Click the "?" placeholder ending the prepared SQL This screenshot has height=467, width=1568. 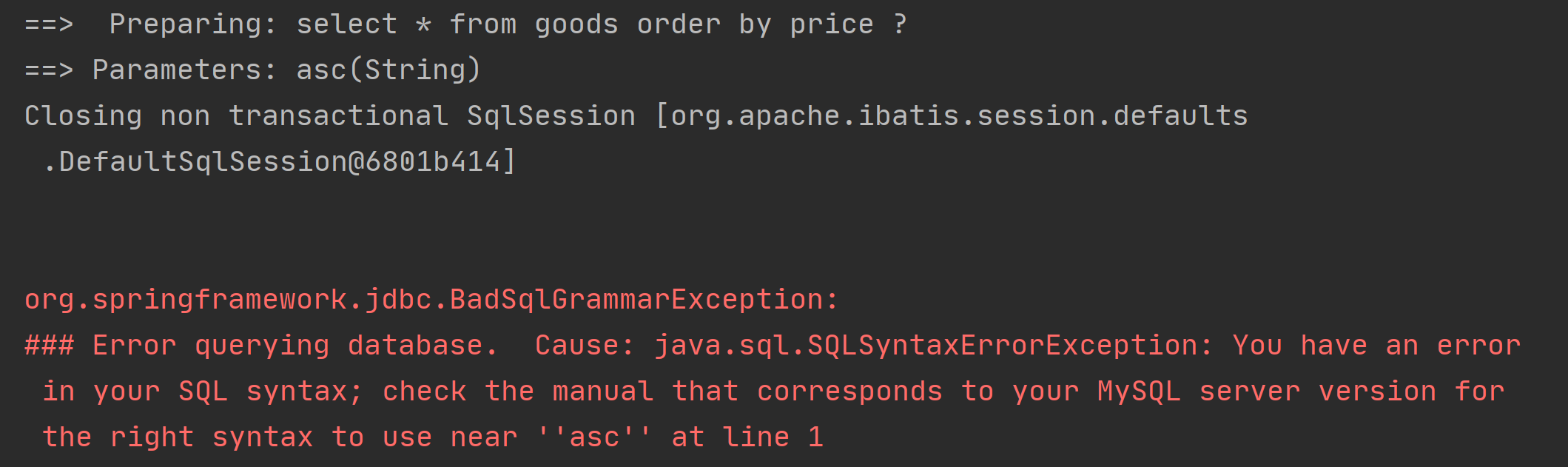[900, 24]
